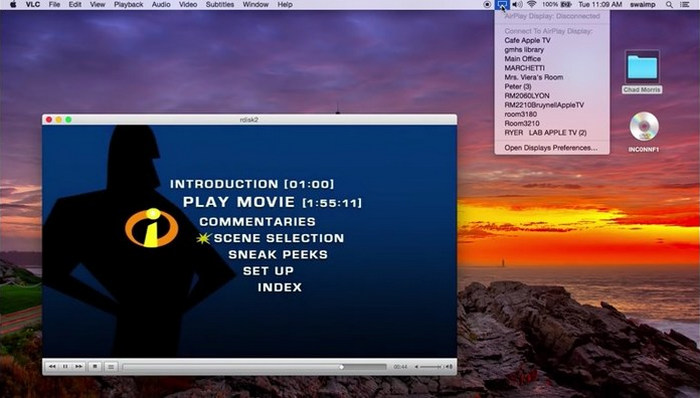Choose PLAY MOVIE in the DVD menu

click(x=272, y=202)
